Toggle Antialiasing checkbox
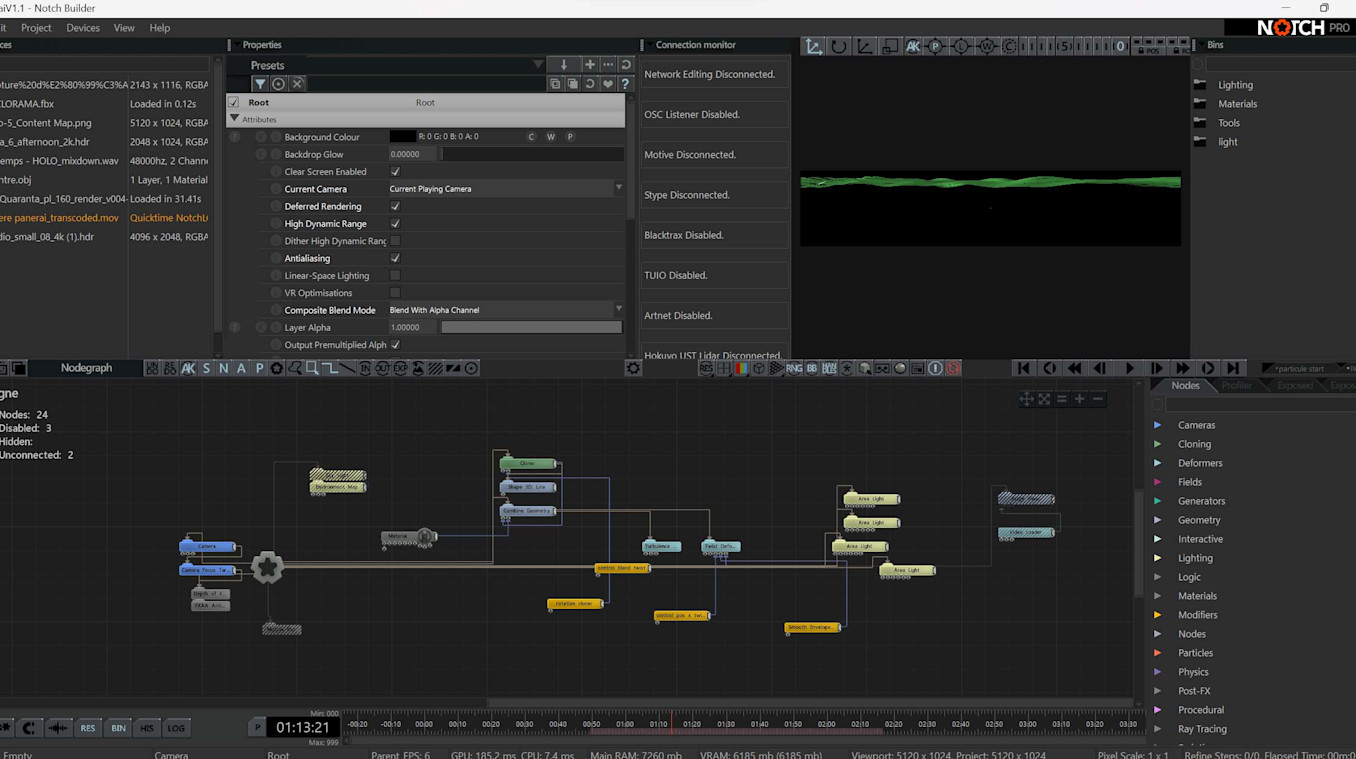Screen dimensions: 1356x759 click(x=395, y=258)
